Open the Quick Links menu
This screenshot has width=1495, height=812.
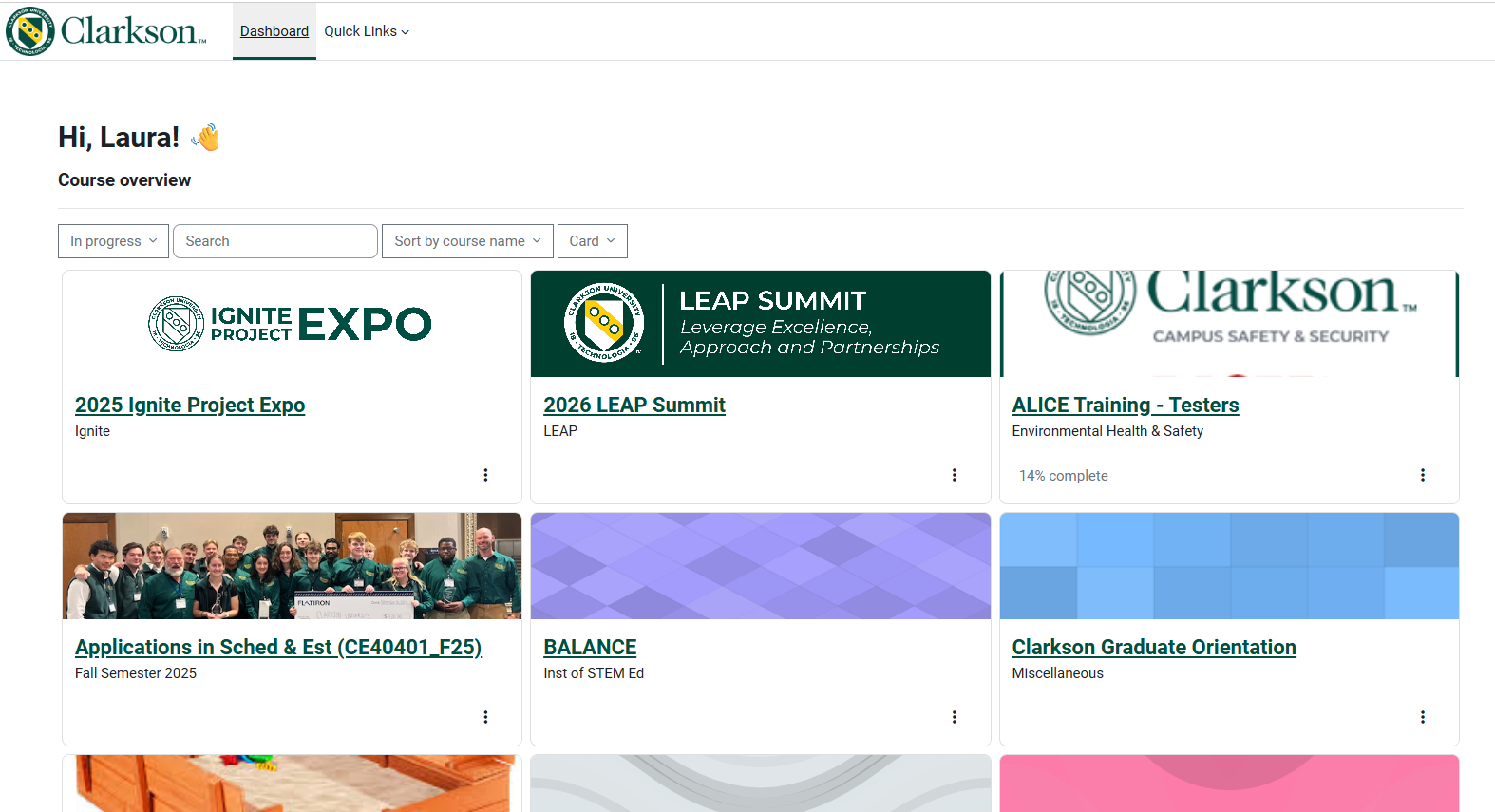pos(367,31)
